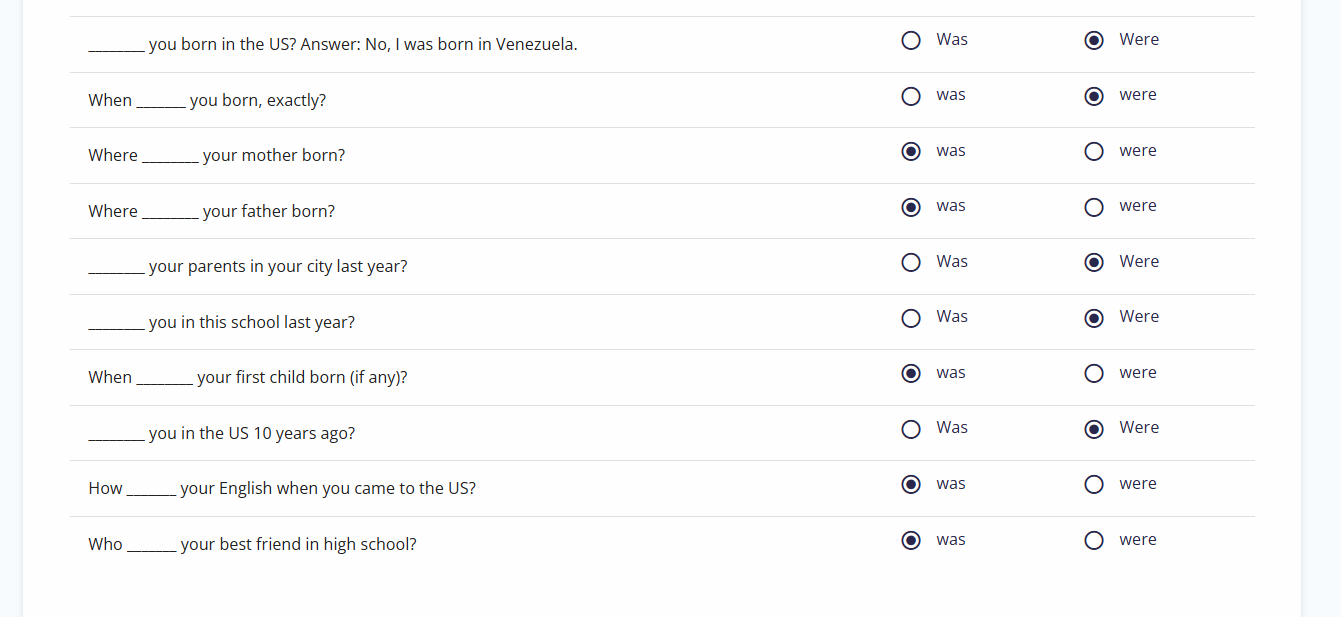Screen dimensions: 1341x617
Task: Mark 'were' for 'your father born' question
Action: tap(1095, 207)
